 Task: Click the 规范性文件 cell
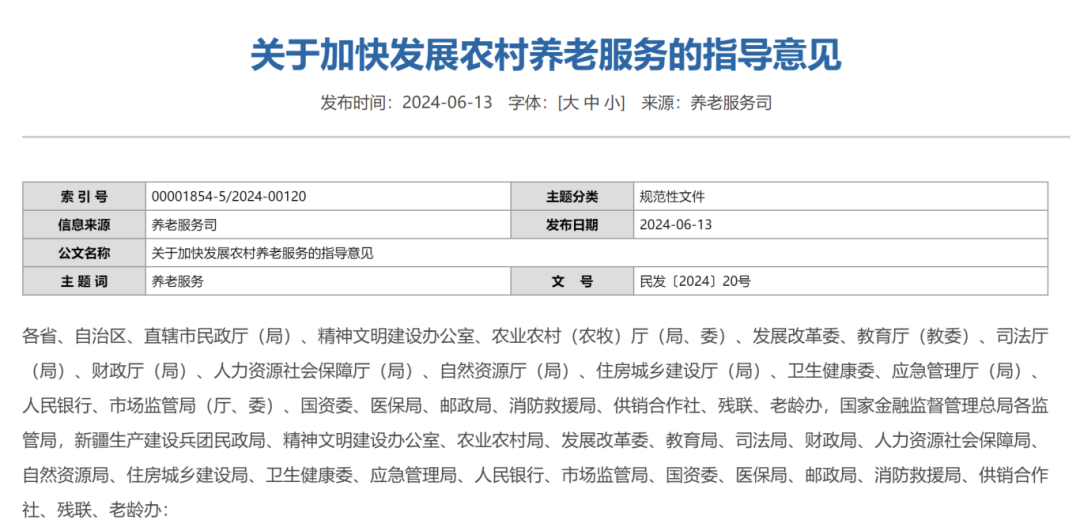841,196
